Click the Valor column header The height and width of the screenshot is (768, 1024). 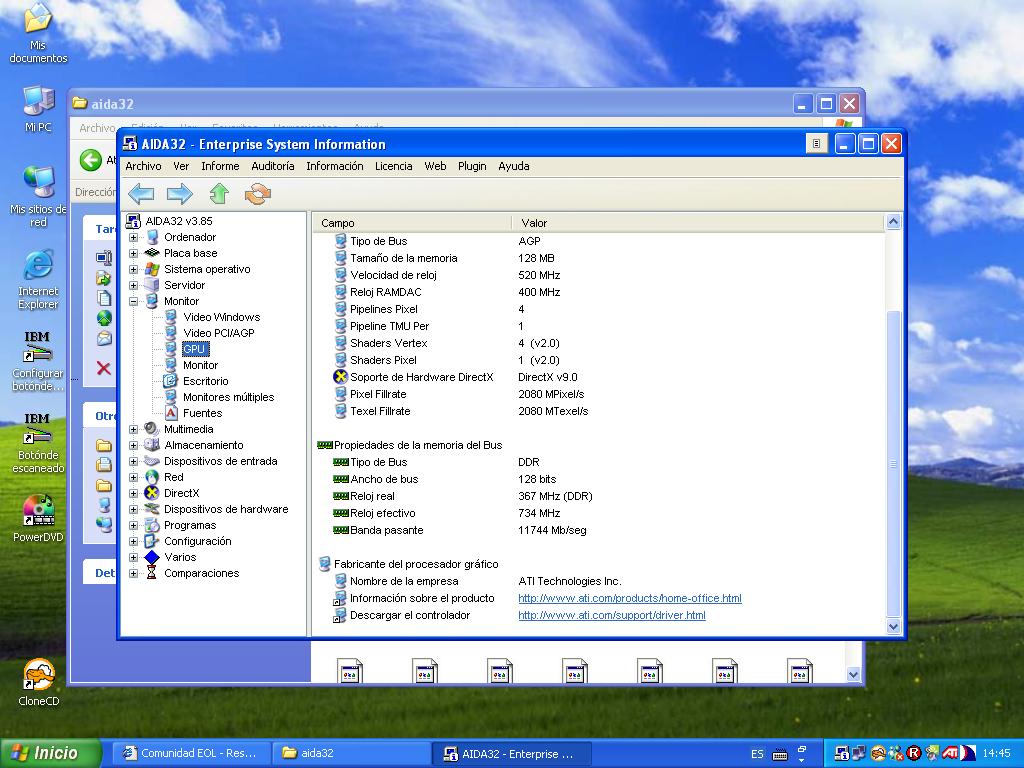[698, 223]
